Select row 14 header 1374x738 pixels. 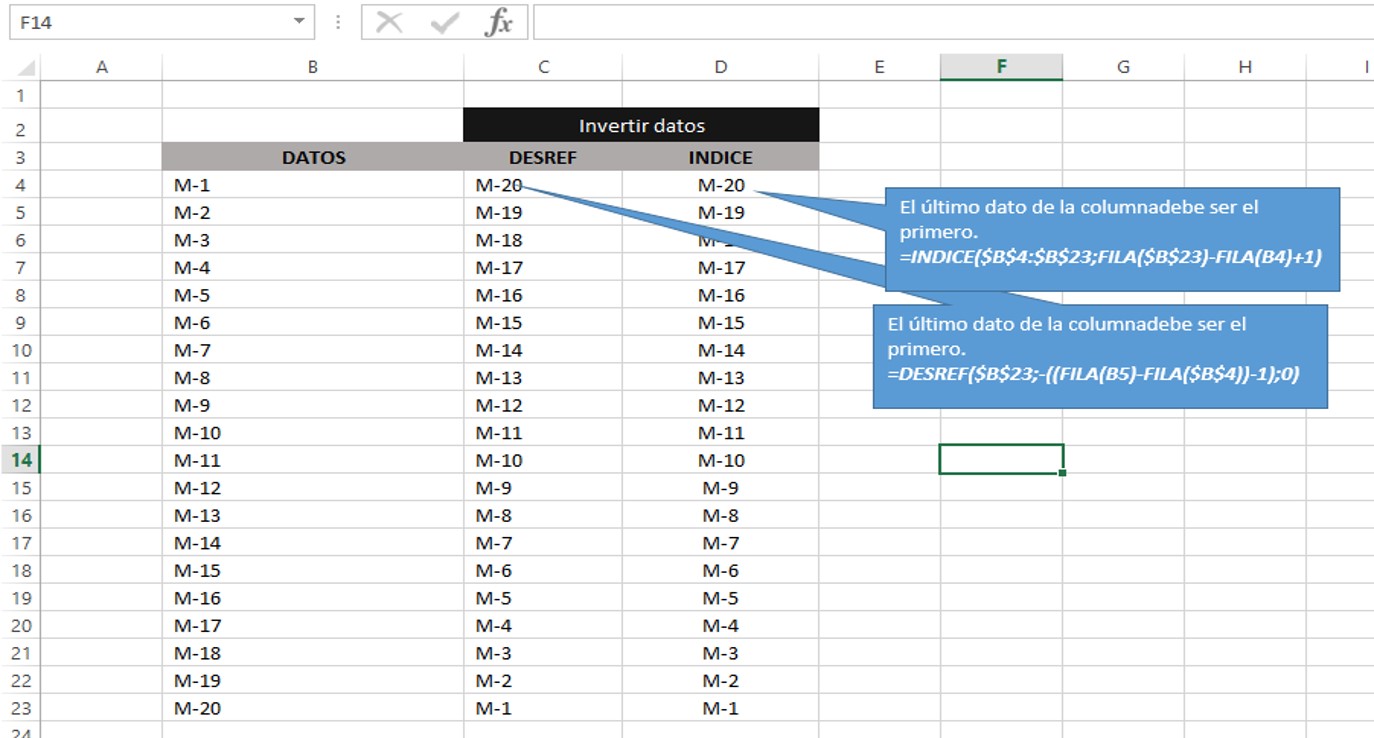click(21, 460)
